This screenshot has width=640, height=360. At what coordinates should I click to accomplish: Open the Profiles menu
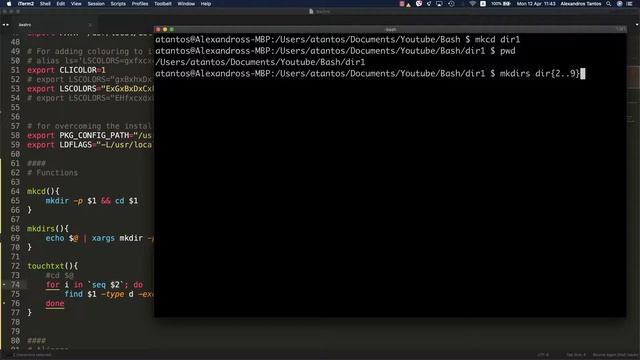[x=140, y=4]
